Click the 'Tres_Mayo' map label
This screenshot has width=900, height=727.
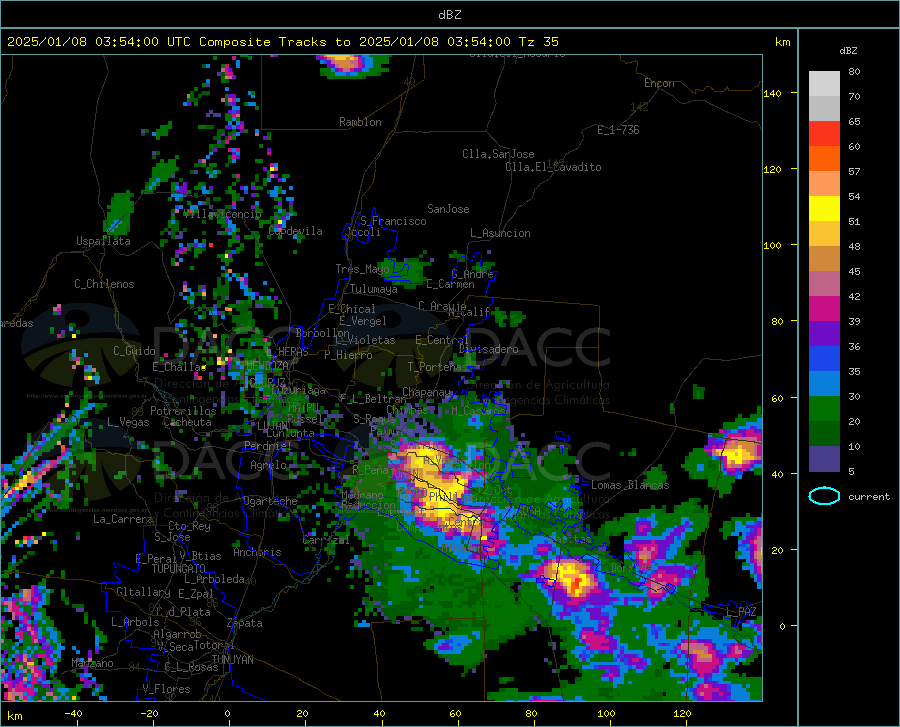[362, 269]
